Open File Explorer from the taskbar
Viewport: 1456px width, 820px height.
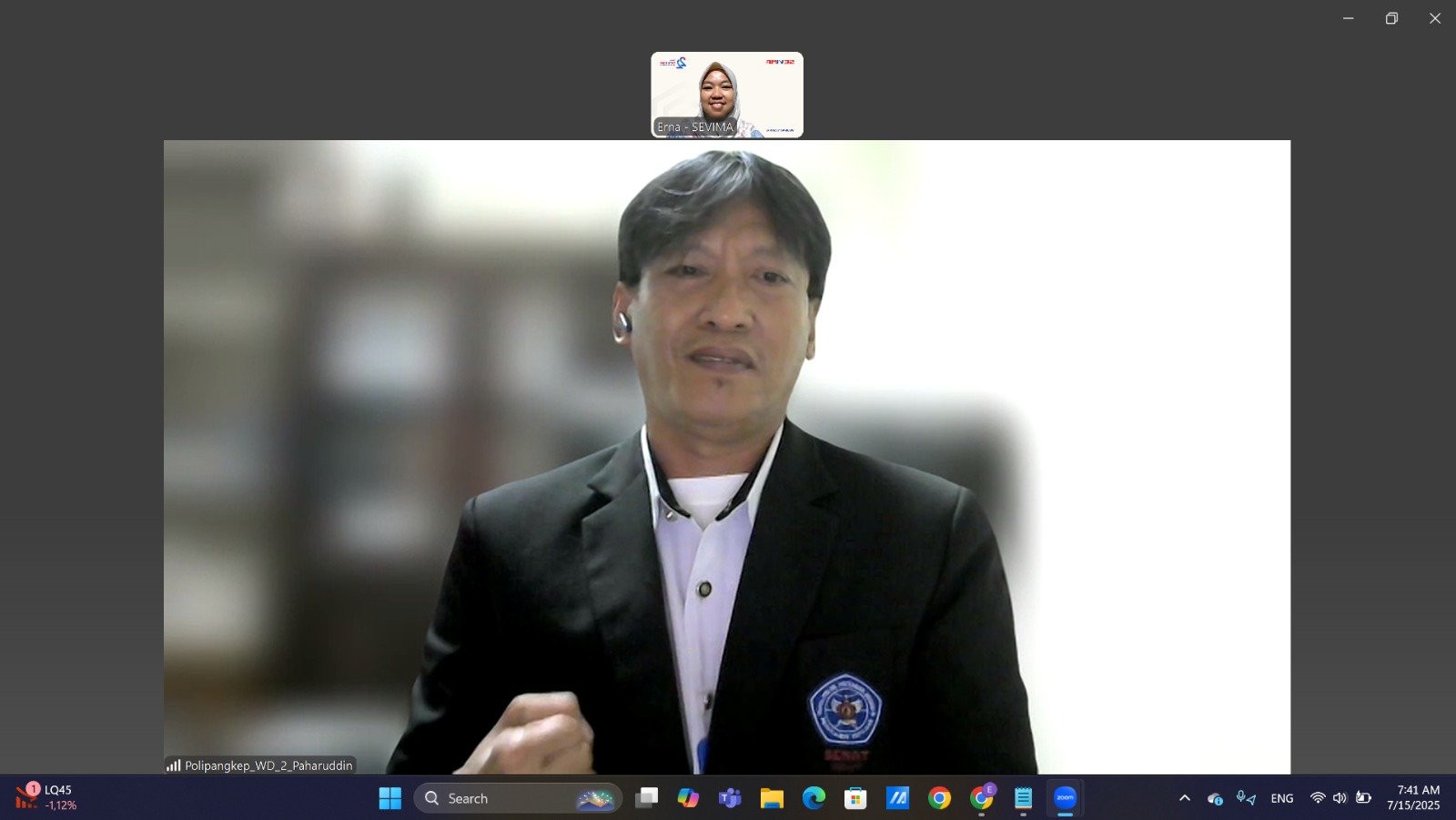[772, 798]
